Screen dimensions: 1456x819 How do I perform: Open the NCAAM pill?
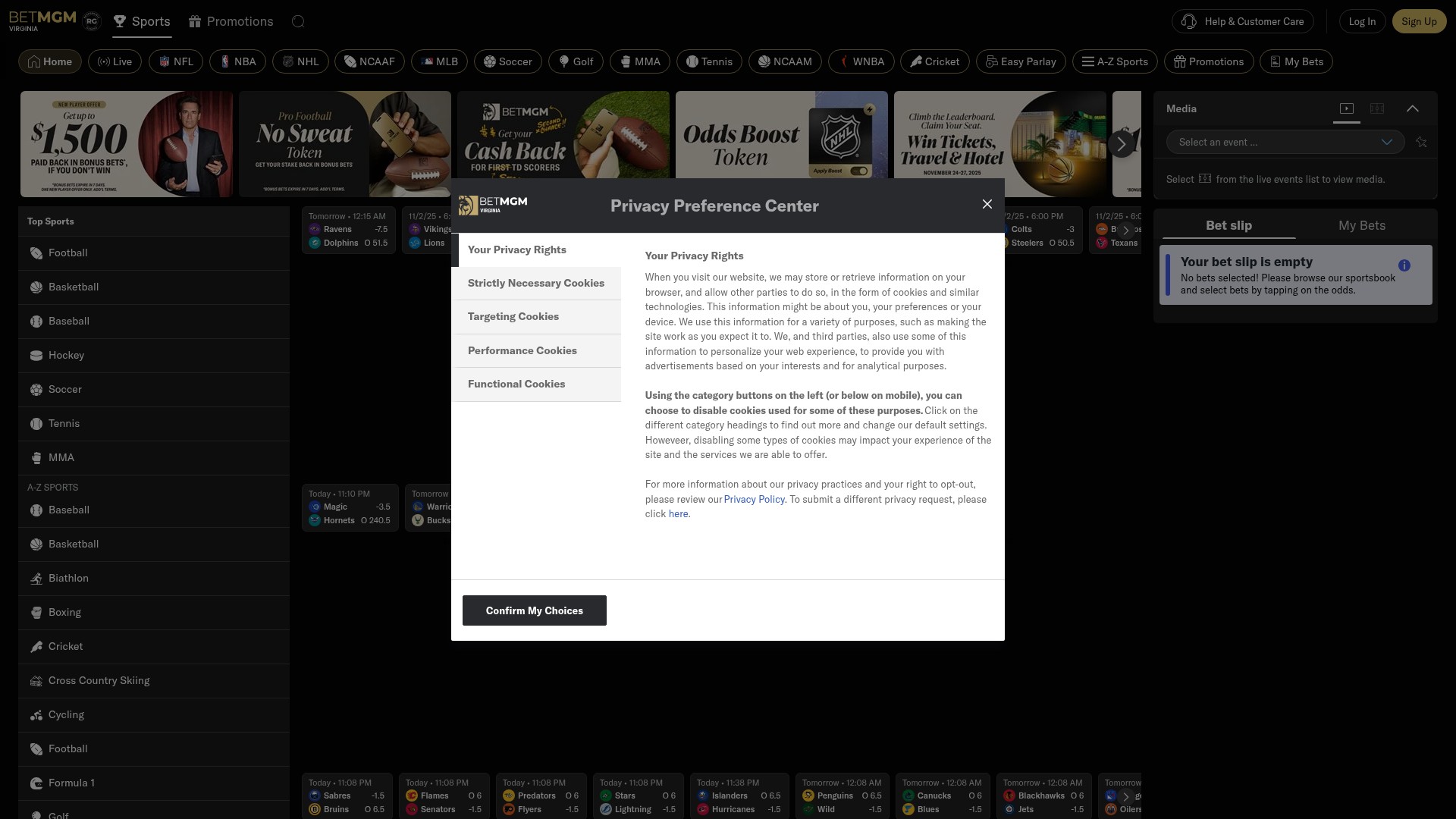click(785, 61)
